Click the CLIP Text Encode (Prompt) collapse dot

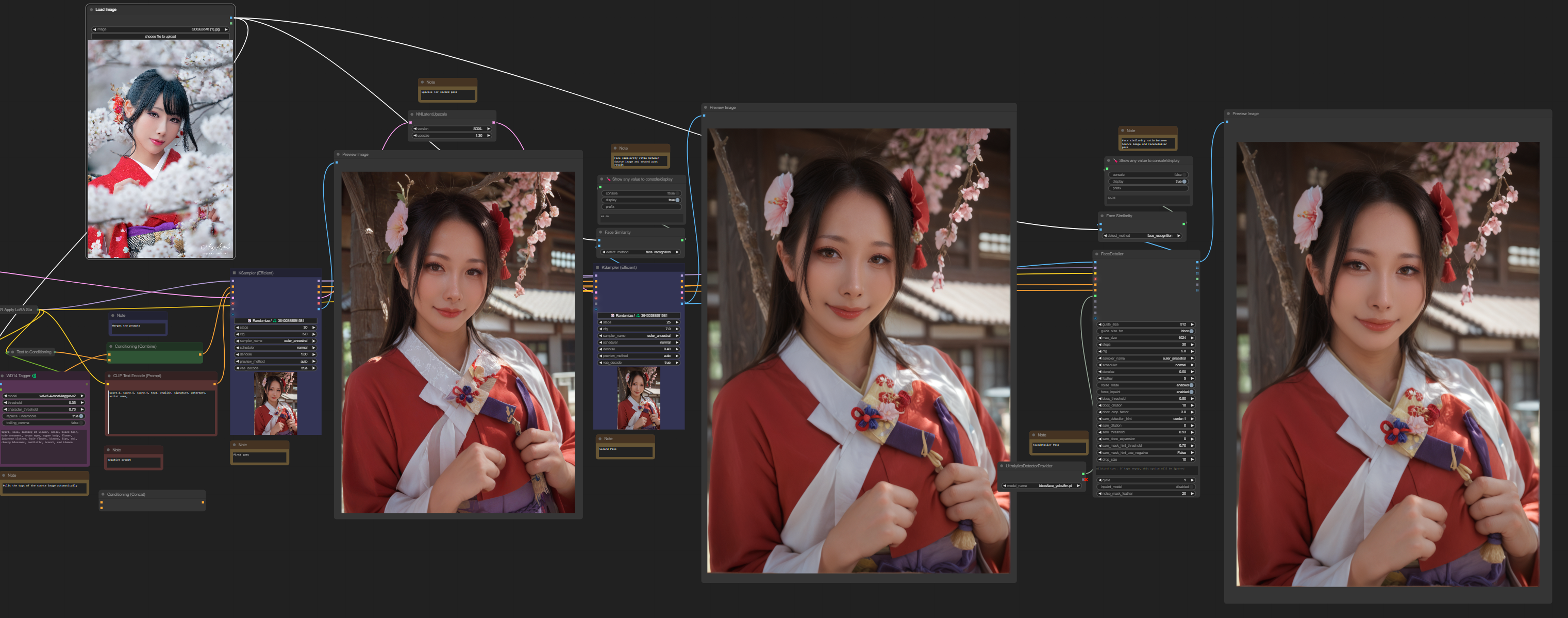(x=109, y=376)
